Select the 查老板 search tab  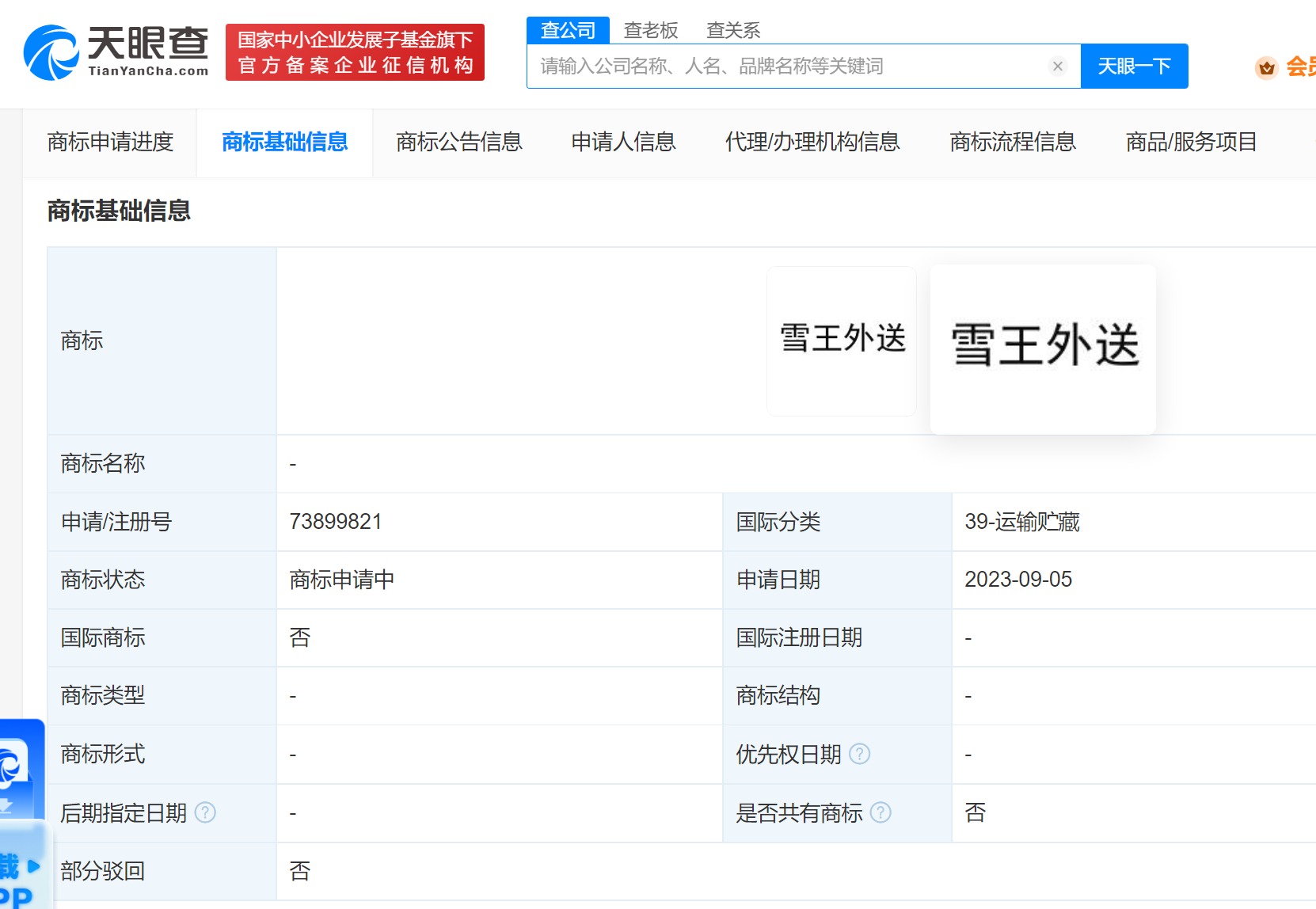tap(651, 30)
